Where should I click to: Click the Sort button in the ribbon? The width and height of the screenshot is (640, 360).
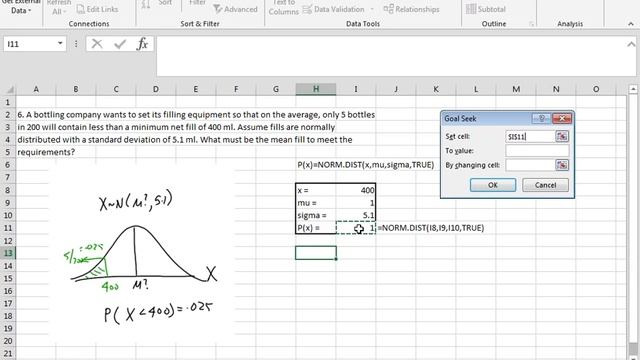164,3
